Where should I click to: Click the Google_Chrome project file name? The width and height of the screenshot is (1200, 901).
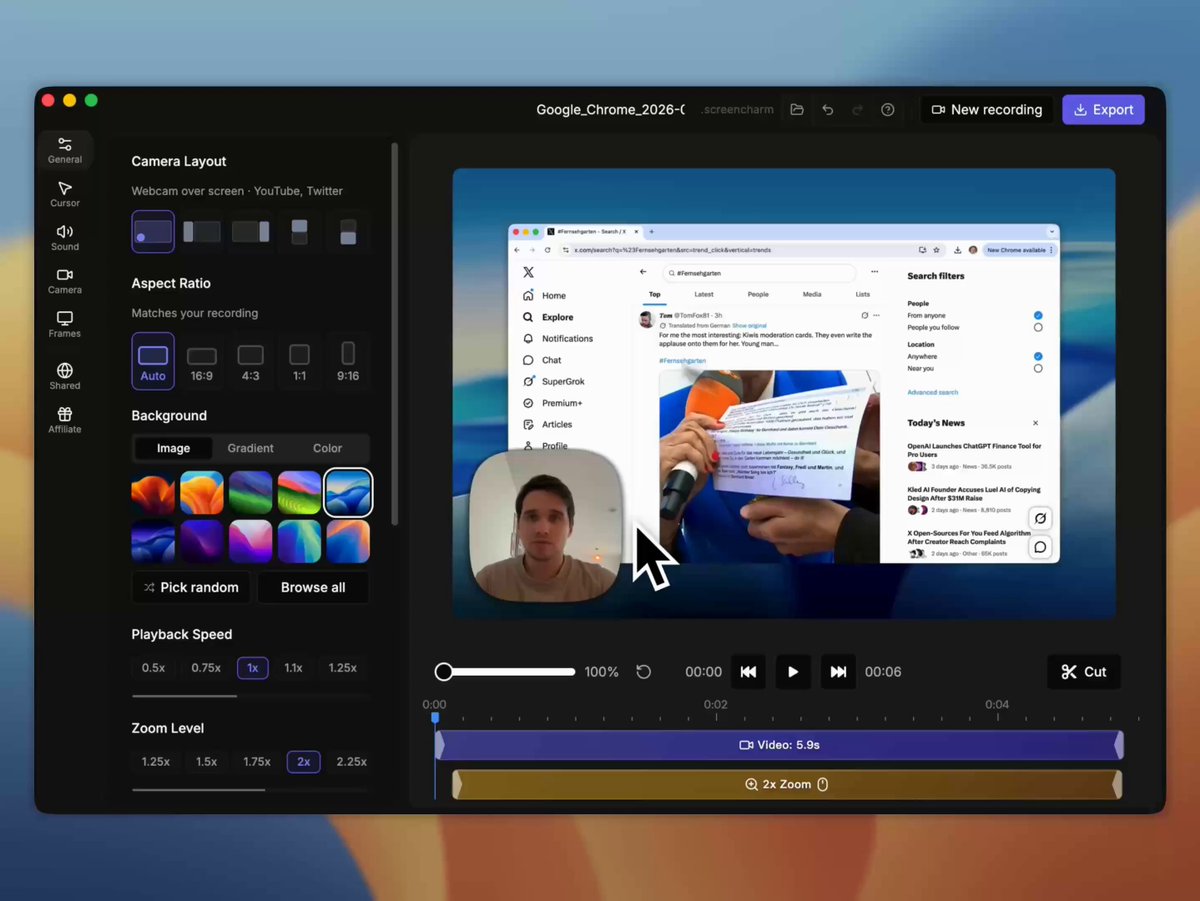click(x=611, y=110)
